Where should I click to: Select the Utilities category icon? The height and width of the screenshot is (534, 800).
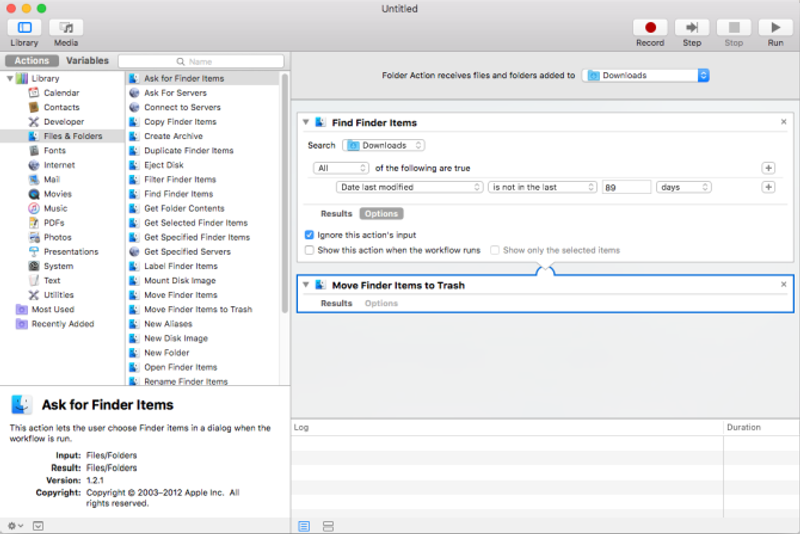click(x=34, y=295)
